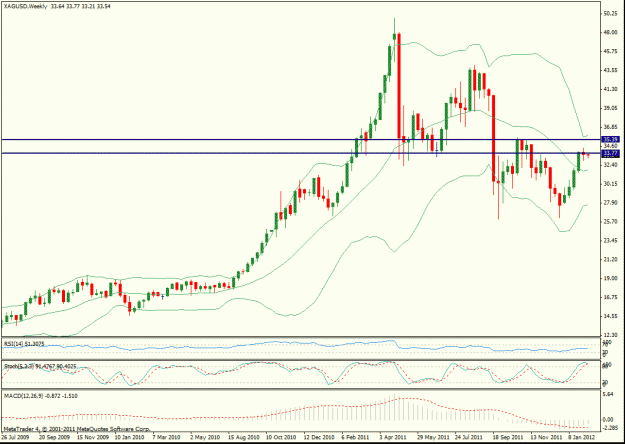Select the 26 Jul 2009 date label
The width and height of the screenshot is (625, 444).
point(15,437)
